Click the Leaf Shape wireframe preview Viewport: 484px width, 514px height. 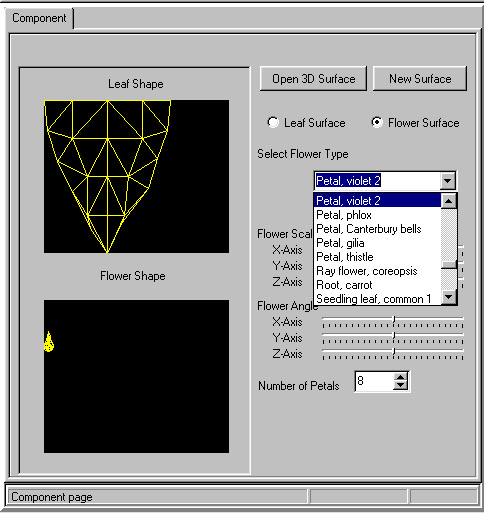[136, 176]
